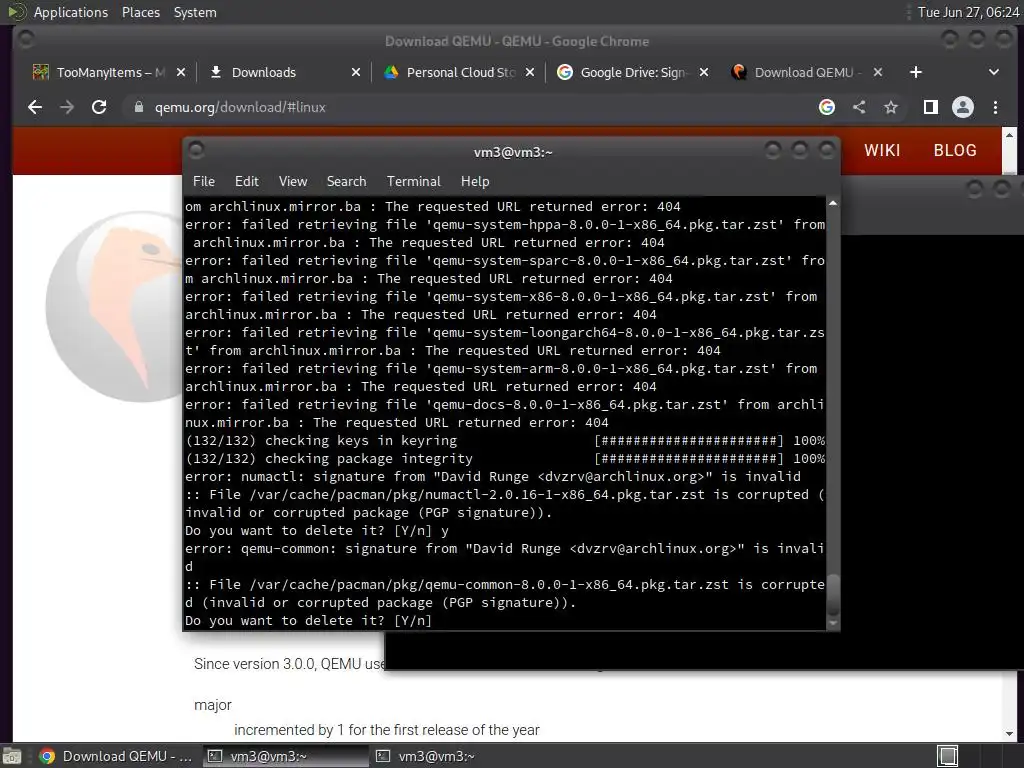The width and height of the screenshot is (1024, 768).
Task: Click terminal window menu button in title bar
Action: [x=196, y=150]
